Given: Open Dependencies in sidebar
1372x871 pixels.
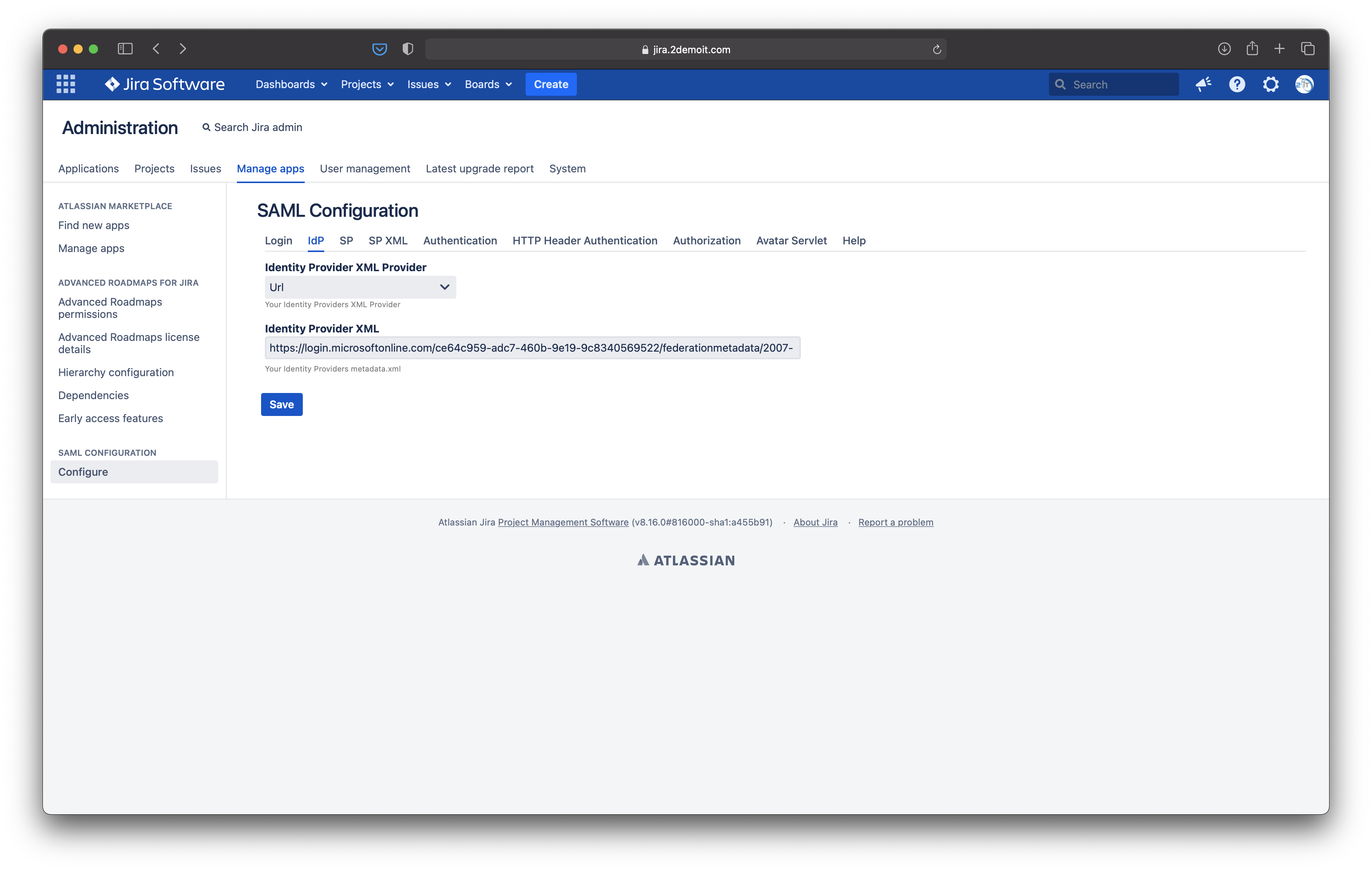Looking at the screenshot, I should pos(93,396).
